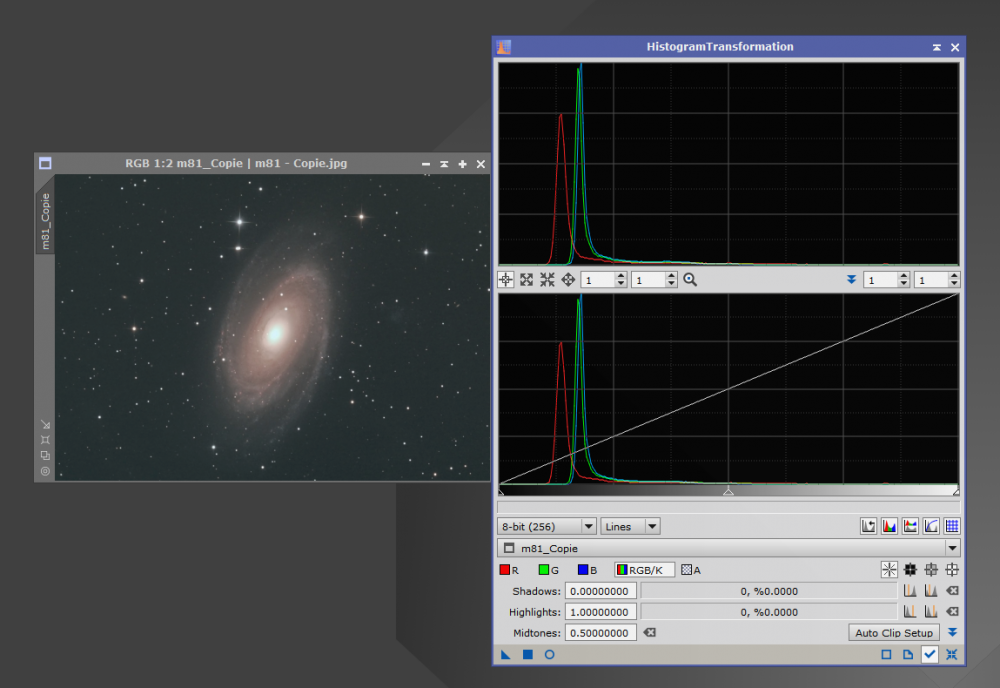Click the blue double arrow beside Auto Clip Setup
Screen dimensions: 1000x688
point(952,633)
